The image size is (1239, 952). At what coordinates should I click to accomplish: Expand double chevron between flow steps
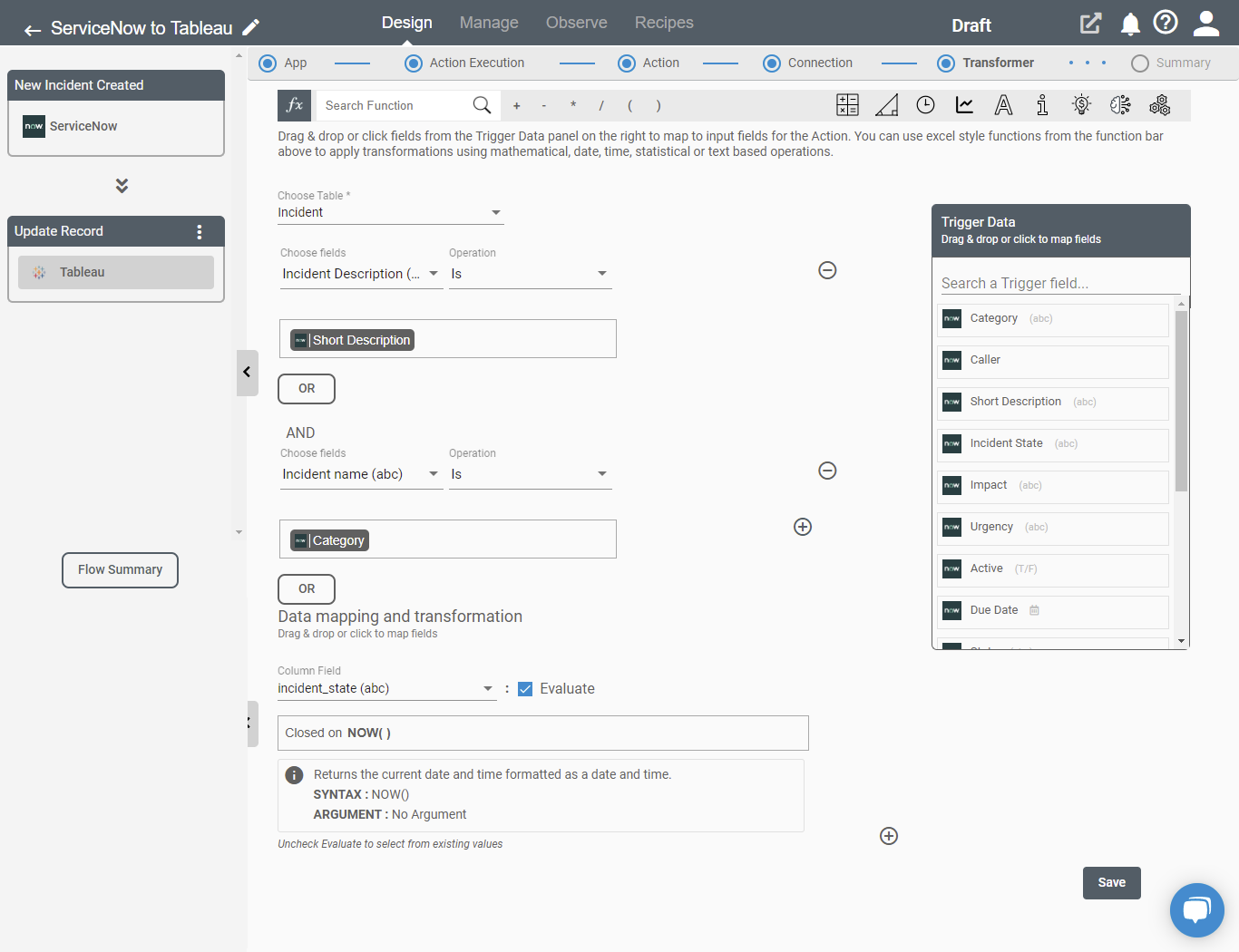122,186
